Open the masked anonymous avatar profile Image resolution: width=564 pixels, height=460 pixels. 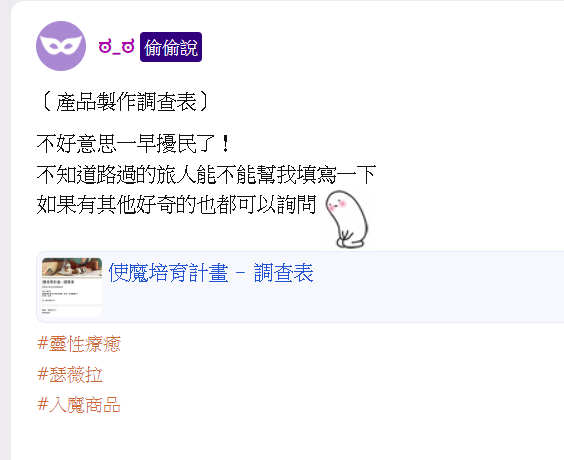(x=61, y=46)
